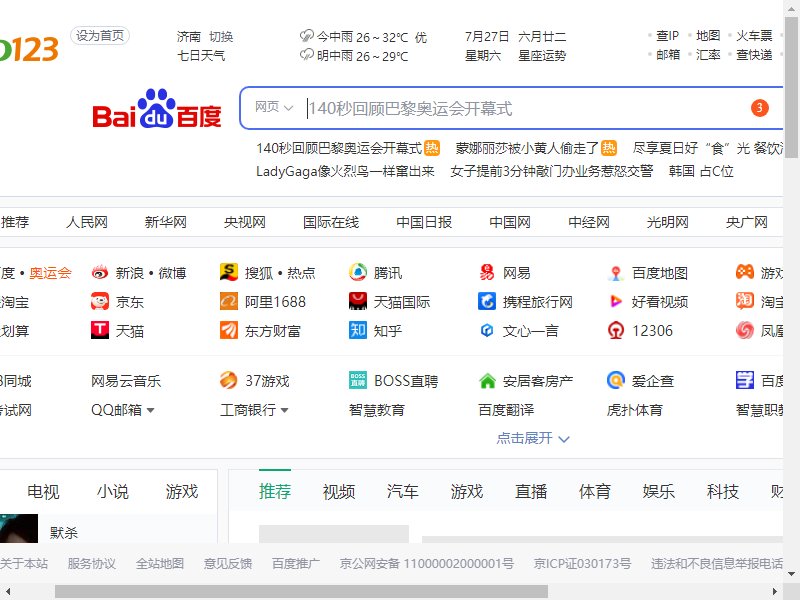Viewport: 800px width, 600px height.
Task: Open the 虎扑体育 link
Action: (x=635, y=410)
